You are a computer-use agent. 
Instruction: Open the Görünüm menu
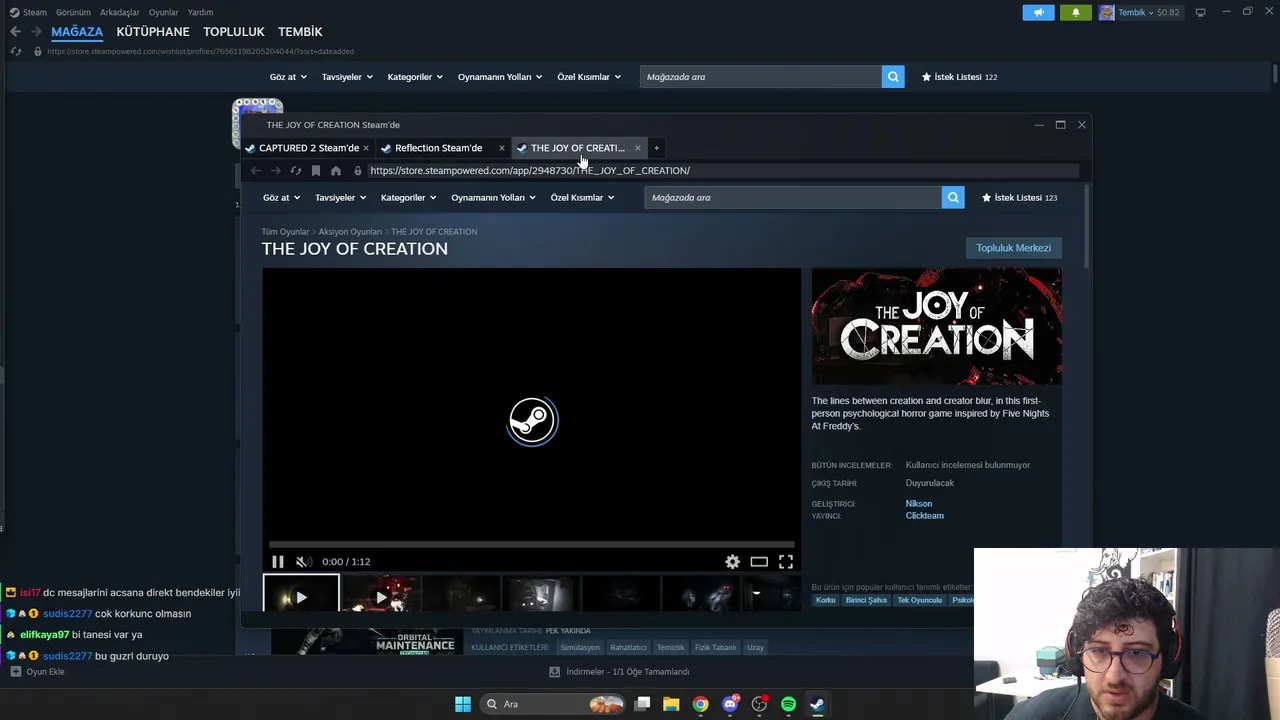coord(73,13)
